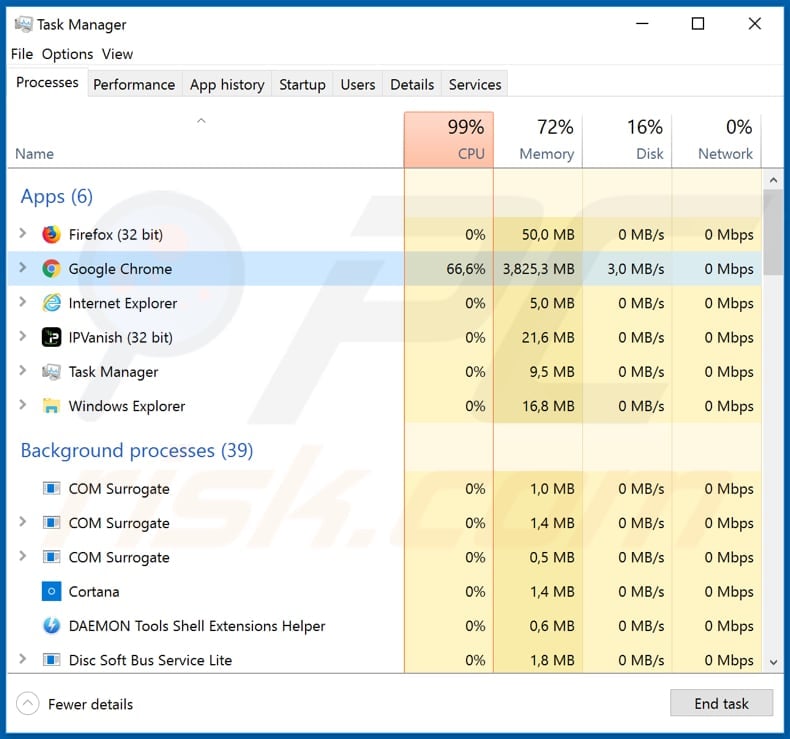Click Internet Explorer's 5,0 MB memory value
The height and width of the screenshot is (739, 790).
552,303
